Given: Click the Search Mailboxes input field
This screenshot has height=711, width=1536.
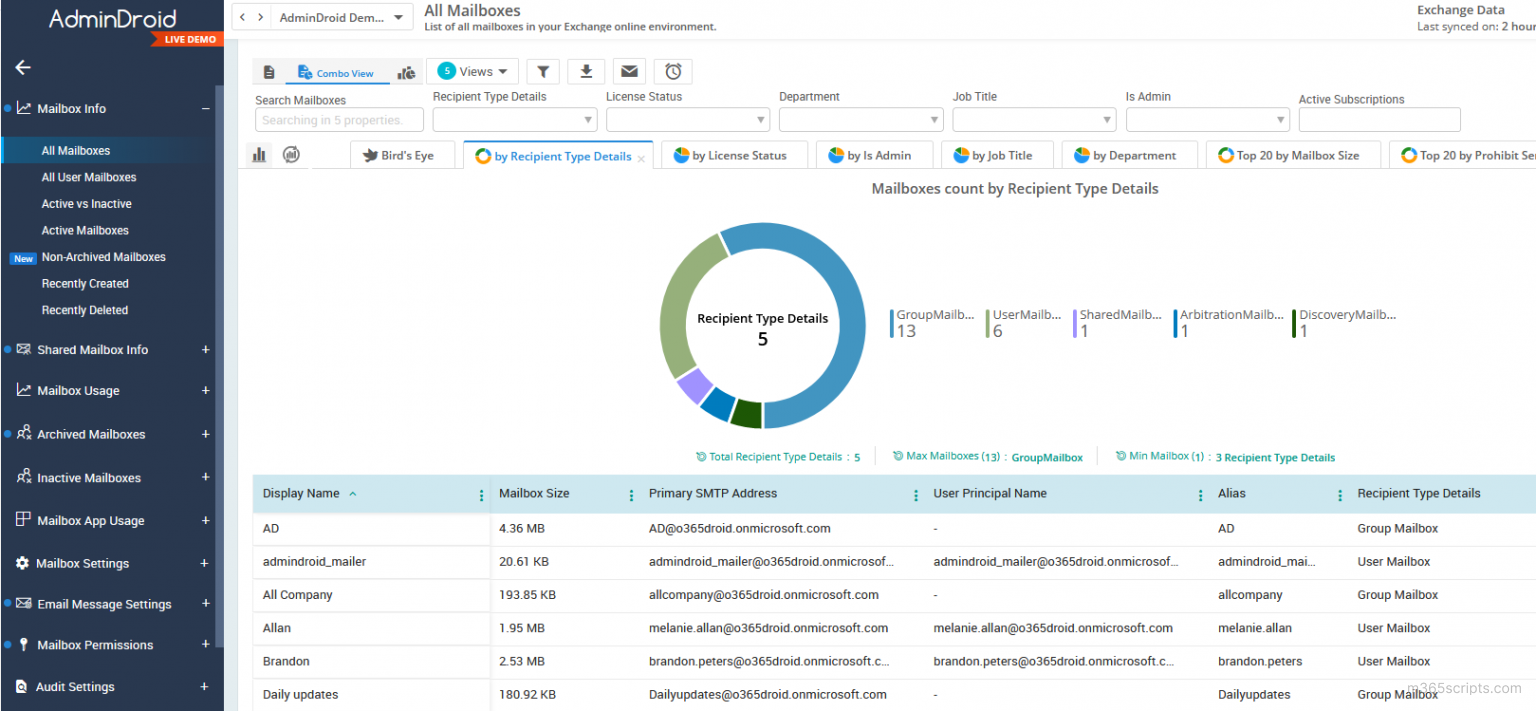Looking at the screenshot, I should point(339,120).
